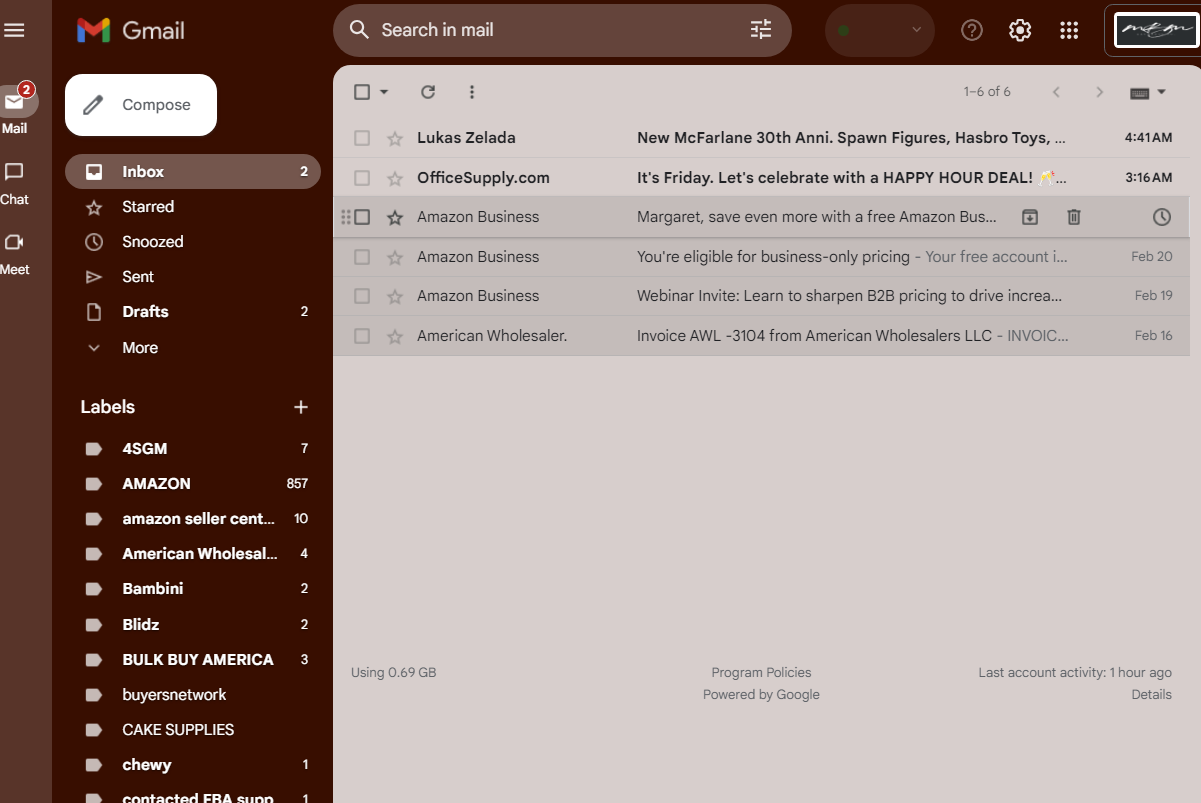
Task: Open the Sent folder
Action: tap(193, 277)
